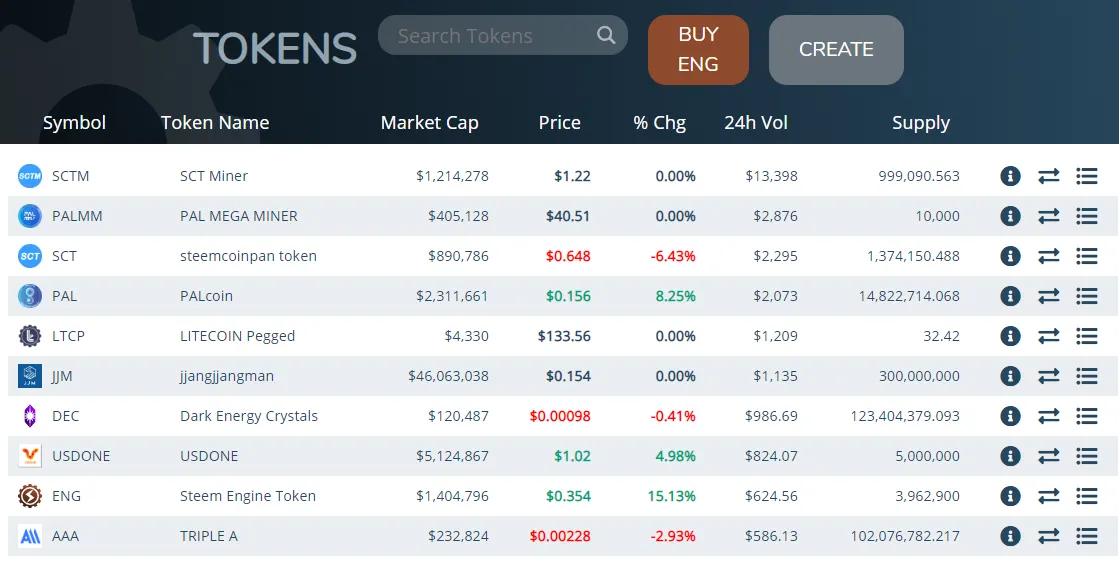Click list icon in AAA row
This screenshot has height=562, width=1119.
[1086, 536]
